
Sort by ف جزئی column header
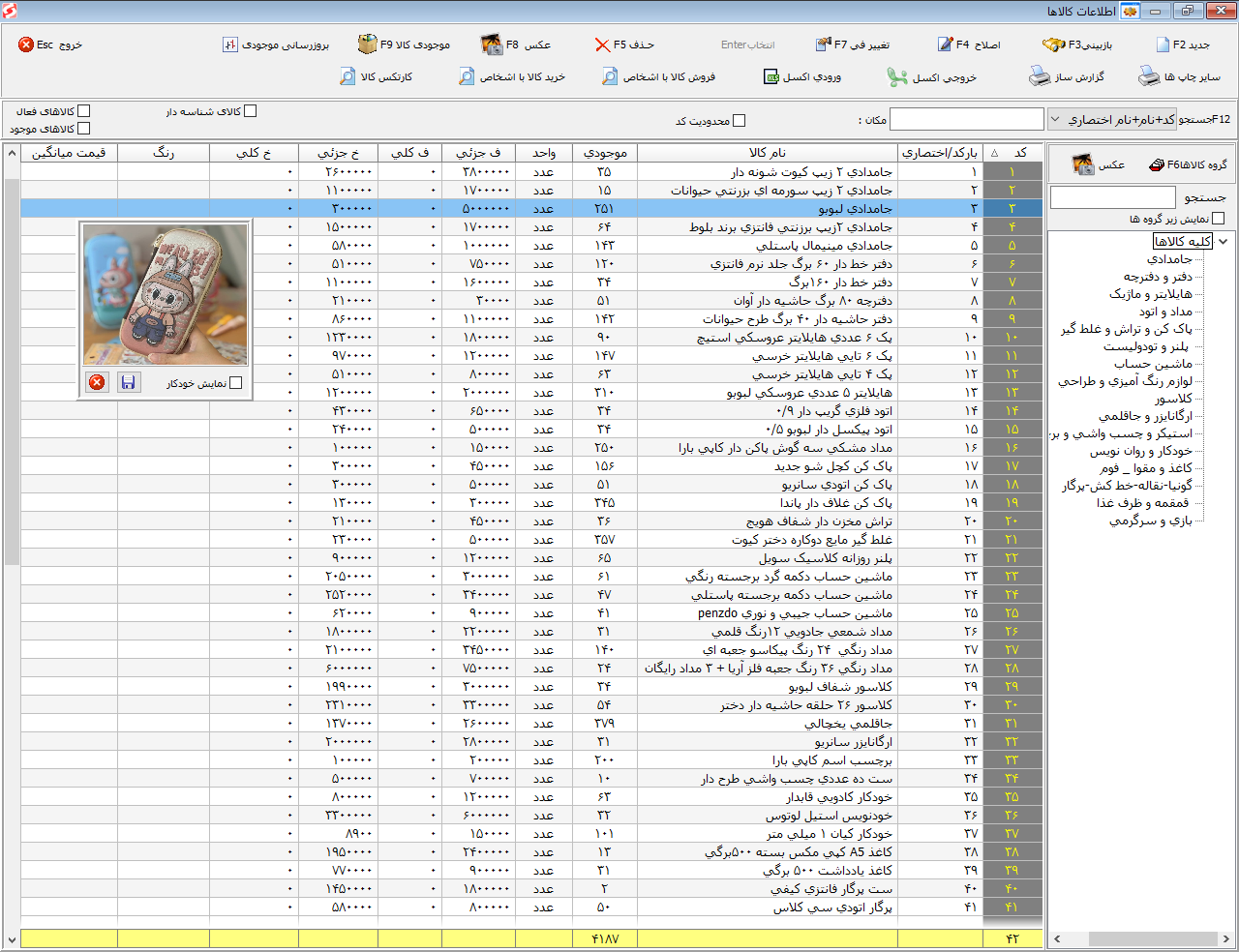tap(479, 153)
